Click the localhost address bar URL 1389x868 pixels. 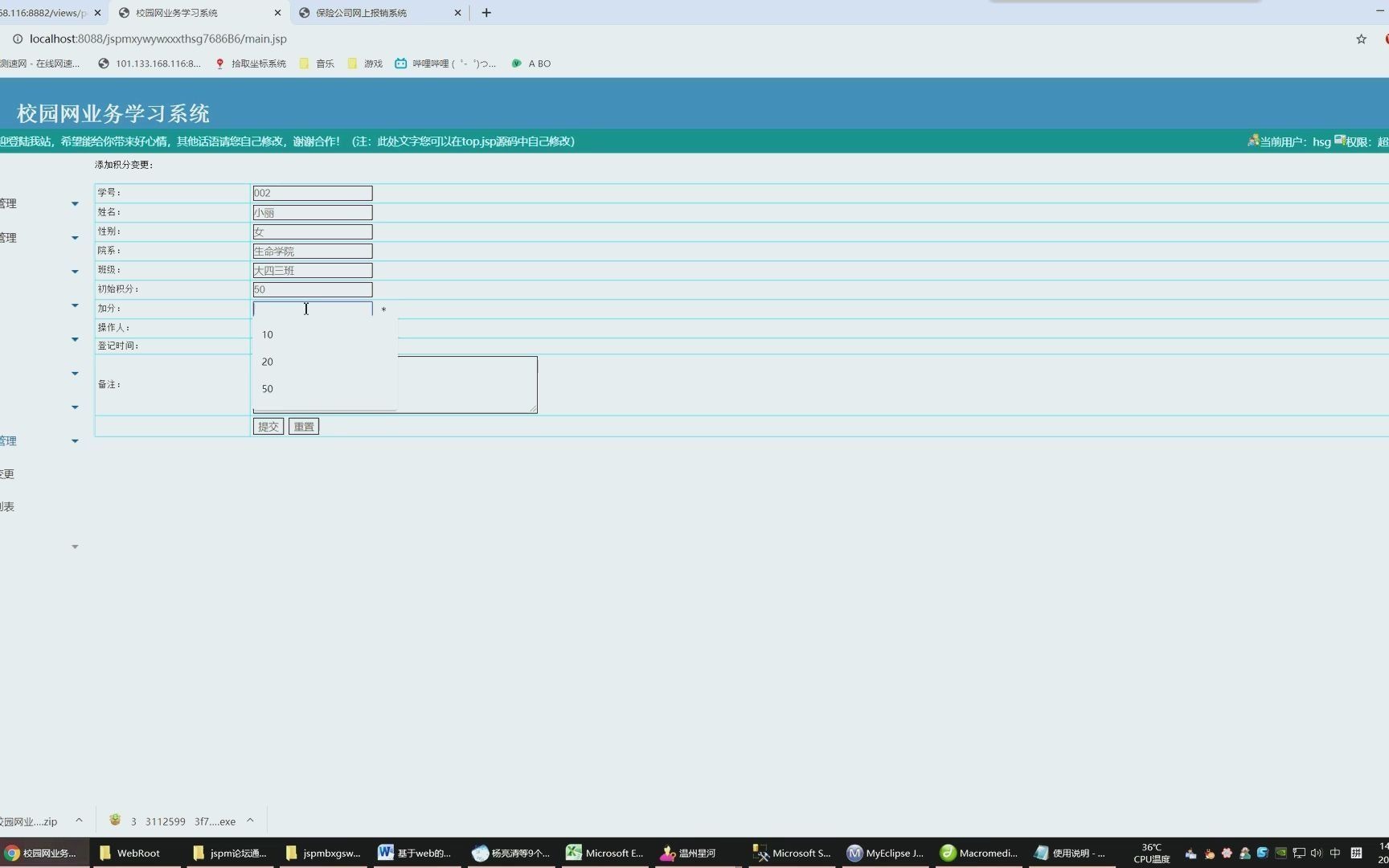(158, 39)
